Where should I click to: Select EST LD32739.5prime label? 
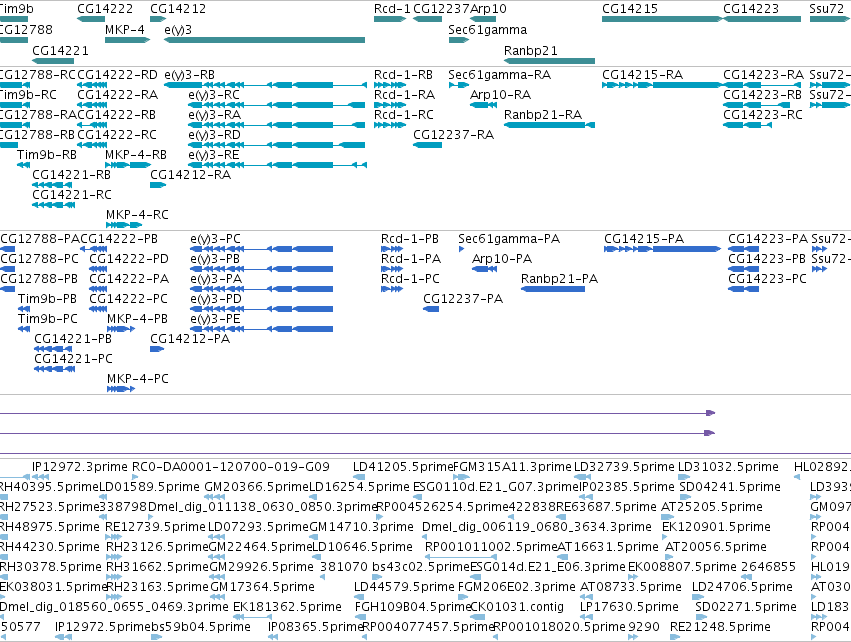[x=624, y=467]
